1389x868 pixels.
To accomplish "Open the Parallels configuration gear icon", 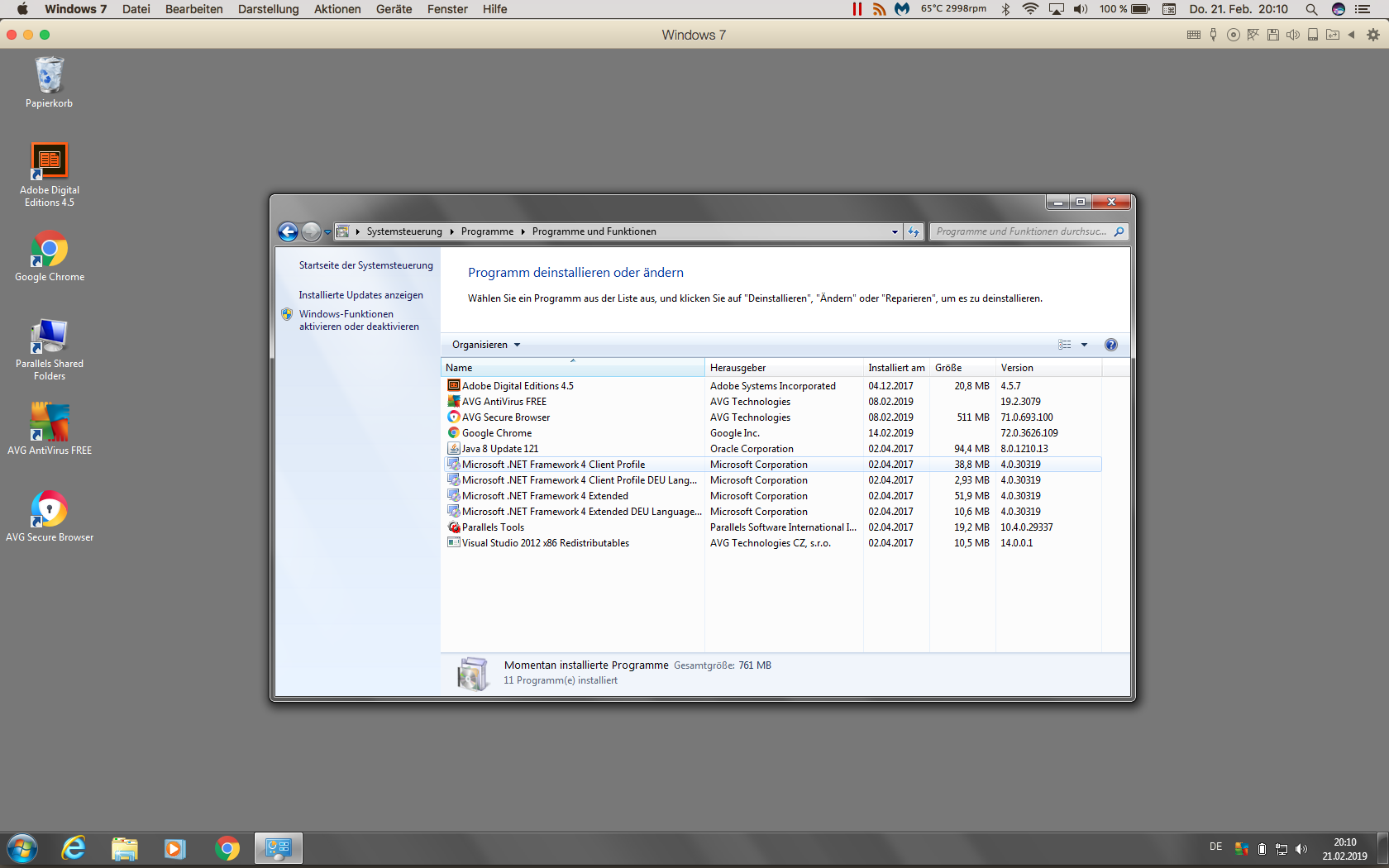I will (x=1373, y=35).
